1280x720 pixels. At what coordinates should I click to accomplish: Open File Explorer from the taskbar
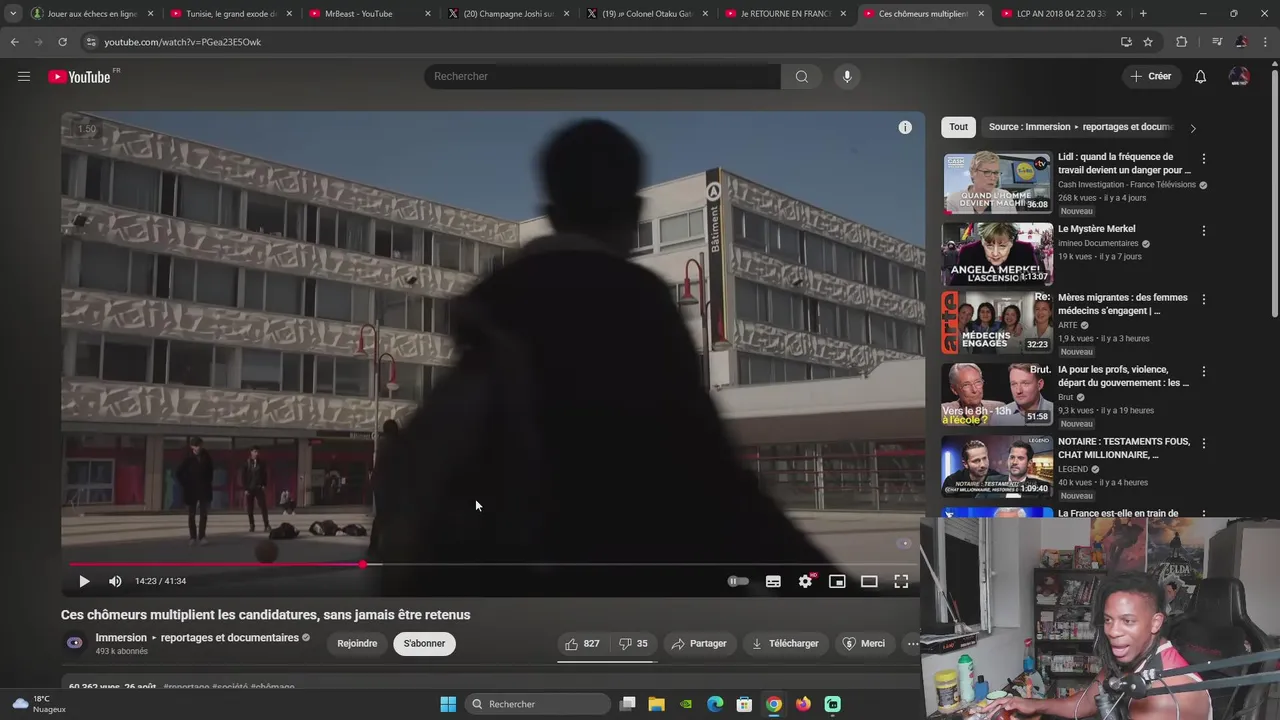tap(656, 704)
